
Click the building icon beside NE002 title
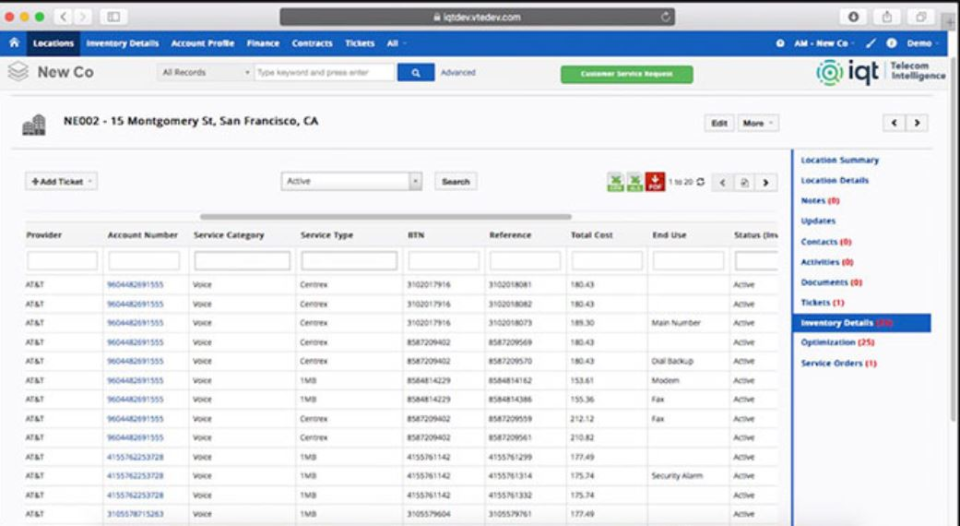tap(34, 124)
